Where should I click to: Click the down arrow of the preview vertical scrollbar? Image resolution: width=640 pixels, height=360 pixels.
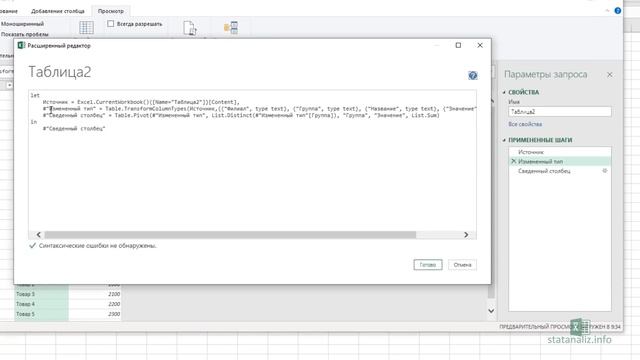(491, 311)
